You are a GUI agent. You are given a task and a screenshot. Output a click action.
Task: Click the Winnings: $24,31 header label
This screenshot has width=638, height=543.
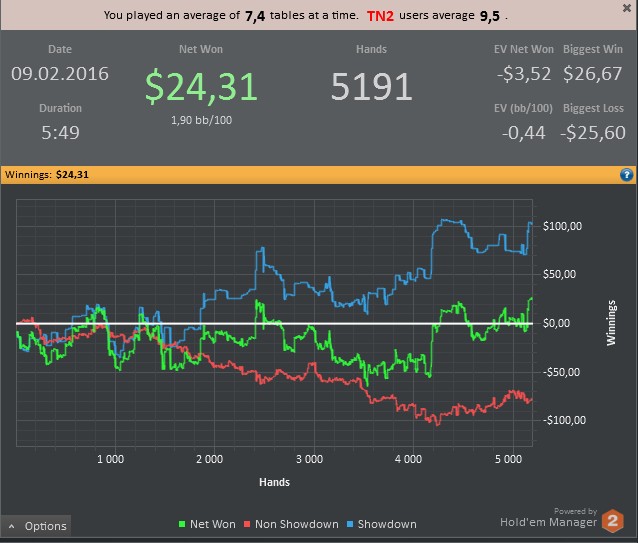tap(47, 175)
